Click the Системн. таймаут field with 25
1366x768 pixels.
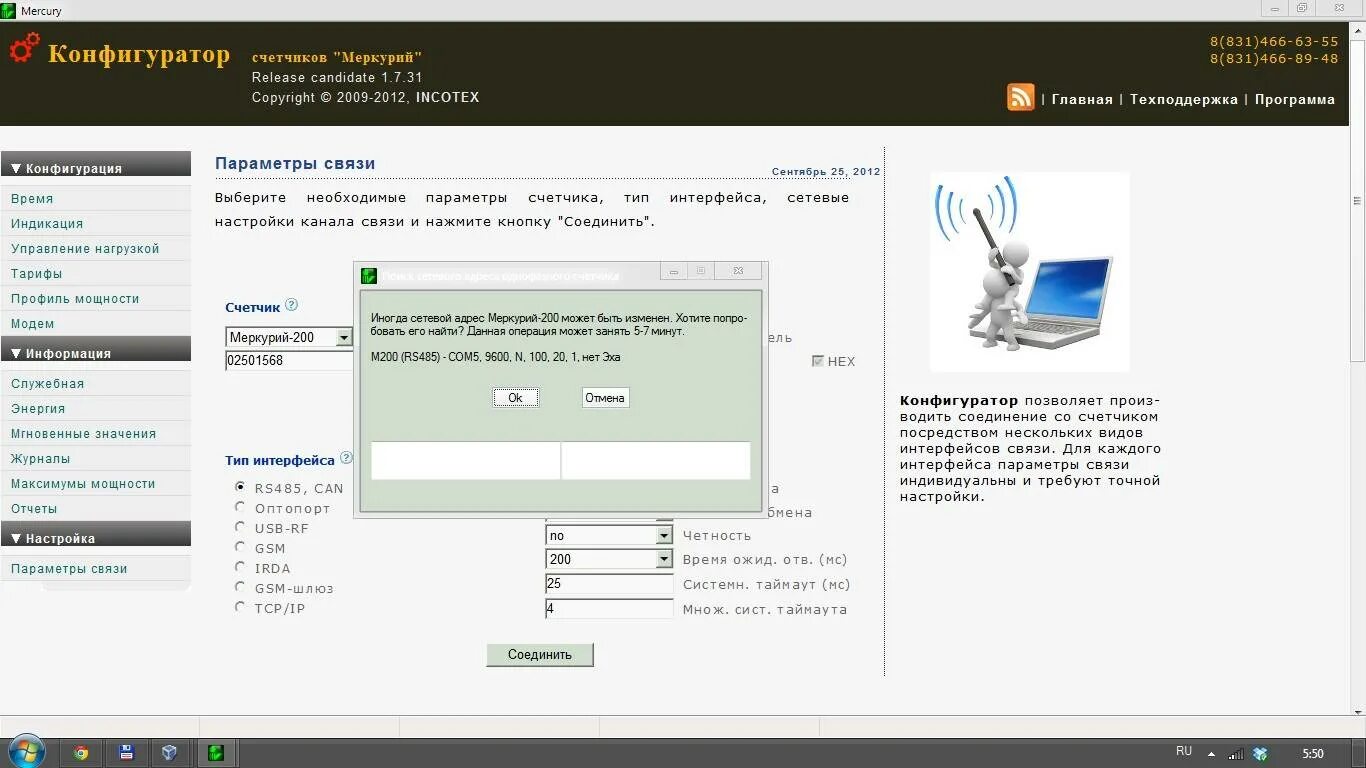609,583
